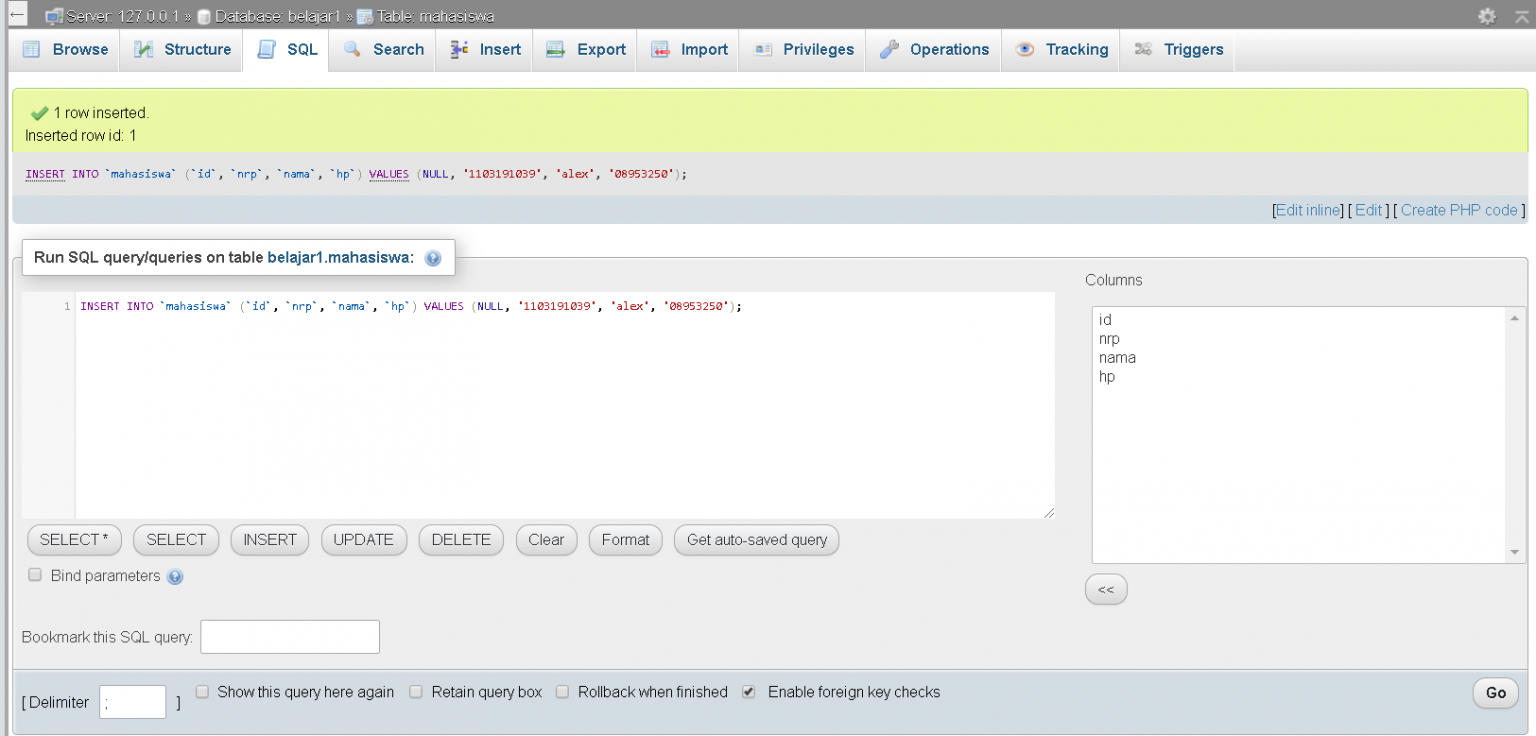
Task: Click the collapse arrow icon beside the gear
Action: click(x=1521, y=16)
